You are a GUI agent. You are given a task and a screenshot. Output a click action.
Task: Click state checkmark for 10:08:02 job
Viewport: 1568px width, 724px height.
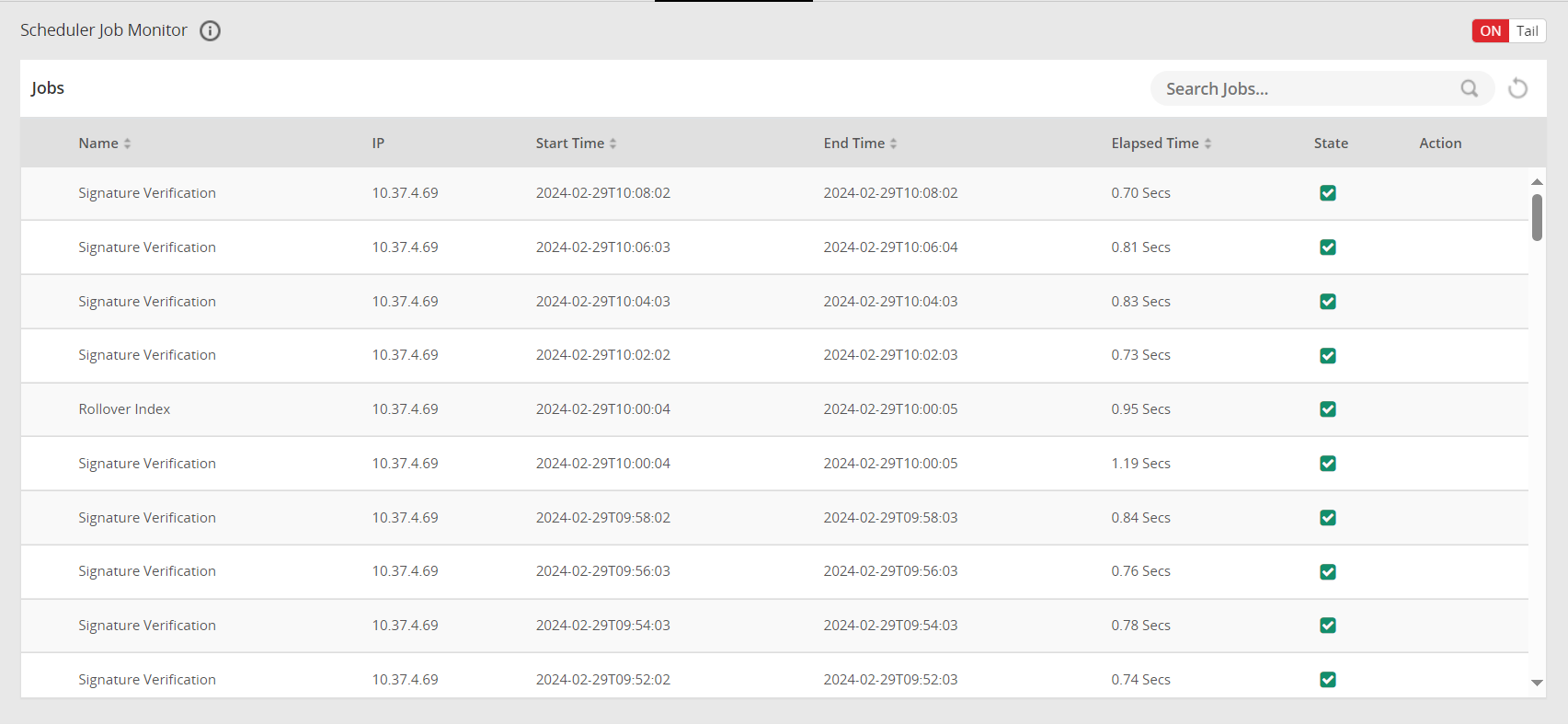(1327, 193)
